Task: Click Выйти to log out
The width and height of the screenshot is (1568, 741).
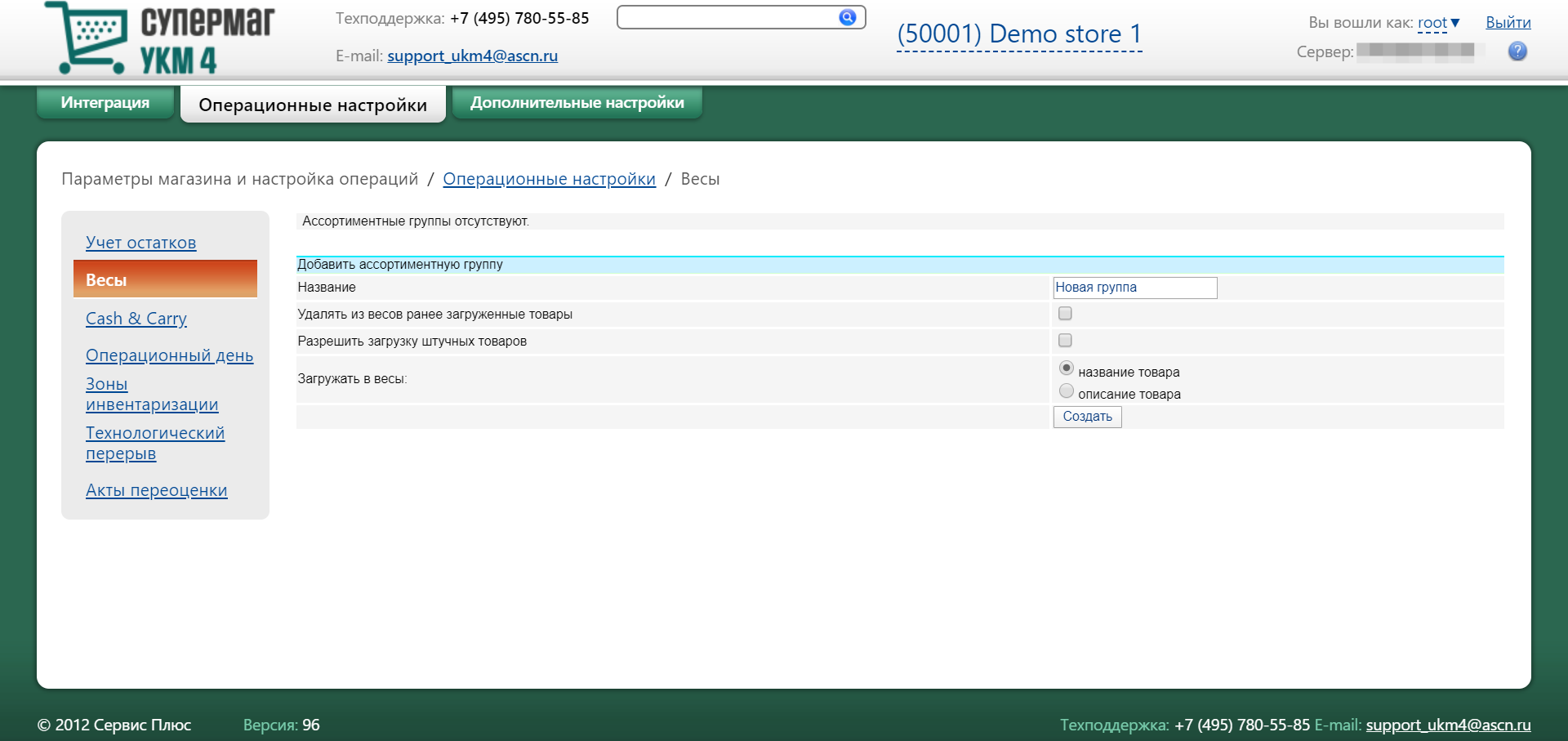Action: coord(1508,23)
